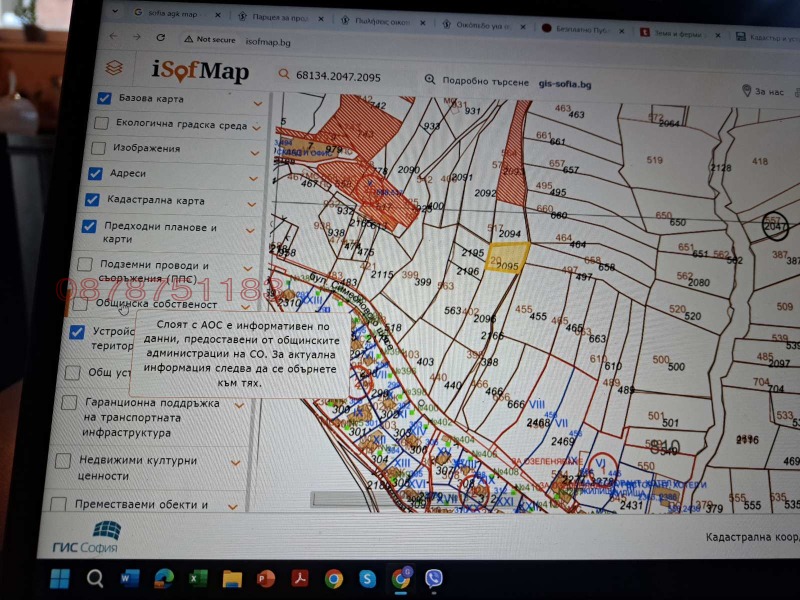Reload the page with browser refresh
Image resolution: width=800 pixels, height=600 pixels.
(x=161, y=38)
